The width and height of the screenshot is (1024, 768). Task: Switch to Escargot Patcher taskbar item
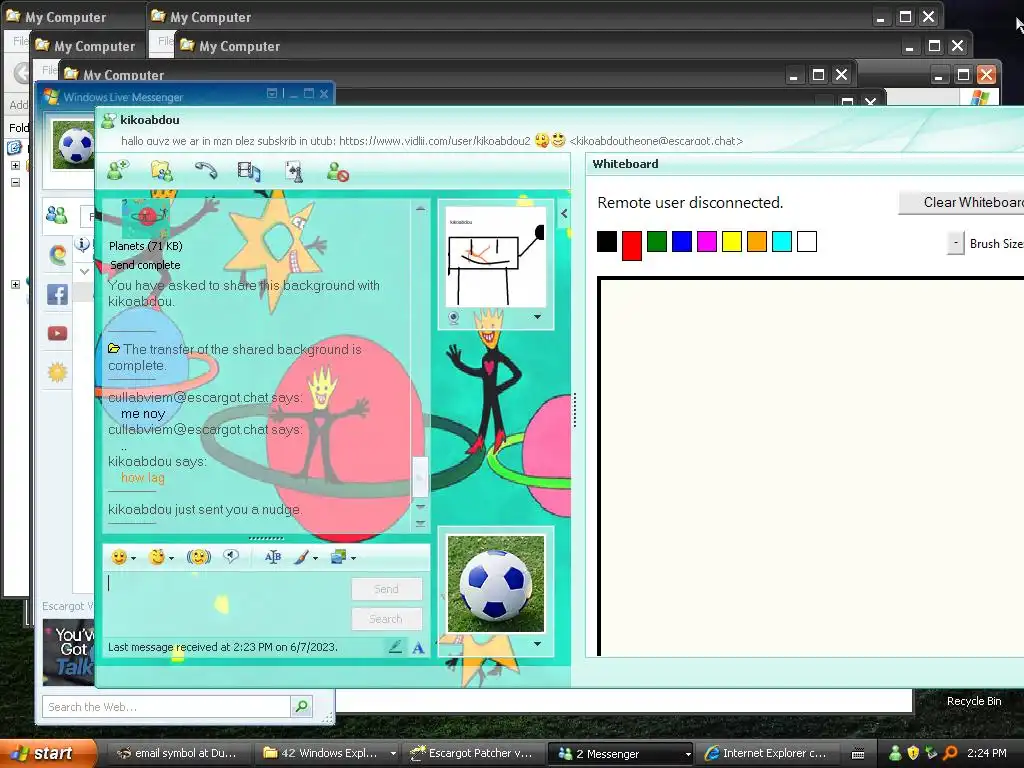coord(472,753)
